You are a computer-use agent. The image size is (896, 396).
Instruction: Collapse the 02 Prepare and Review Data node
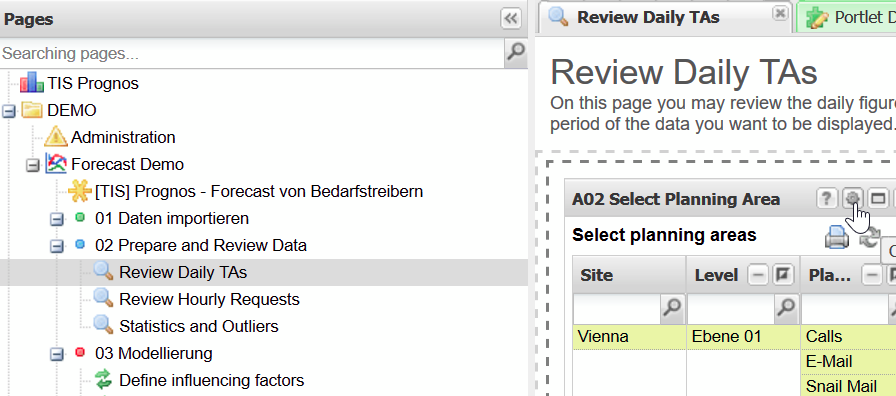pos(57,246)
